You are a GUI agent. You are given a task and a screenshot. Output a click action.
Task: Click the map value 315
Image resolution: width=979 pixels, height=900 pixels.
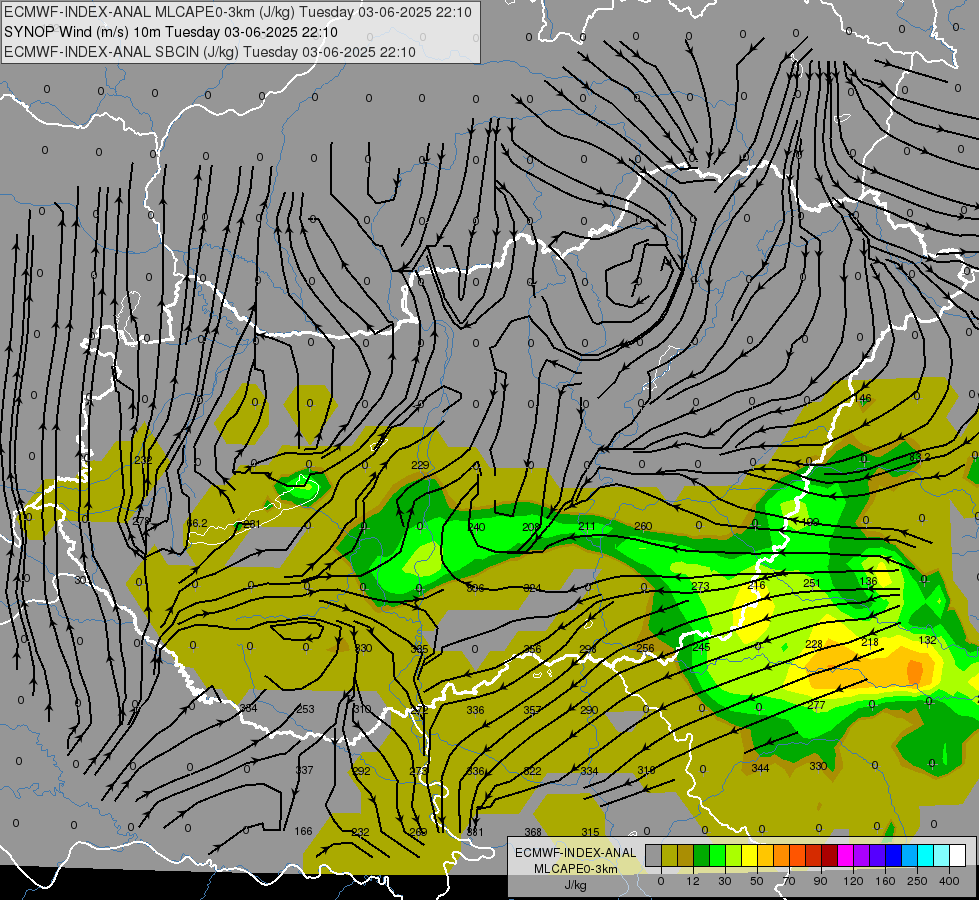pyautogui.click(x=590, y=832)
